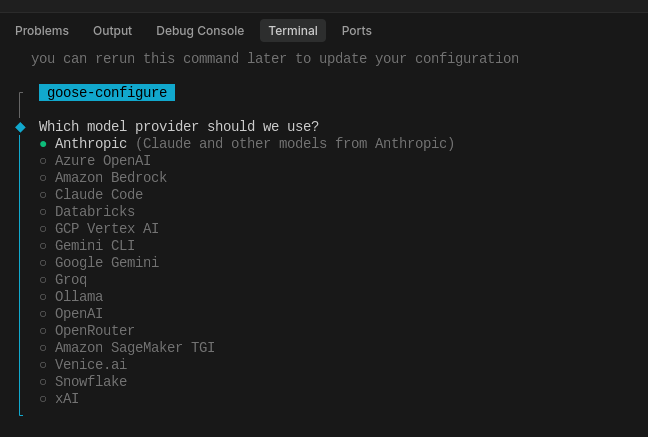Select the Terminal tab

click(293, 31)
